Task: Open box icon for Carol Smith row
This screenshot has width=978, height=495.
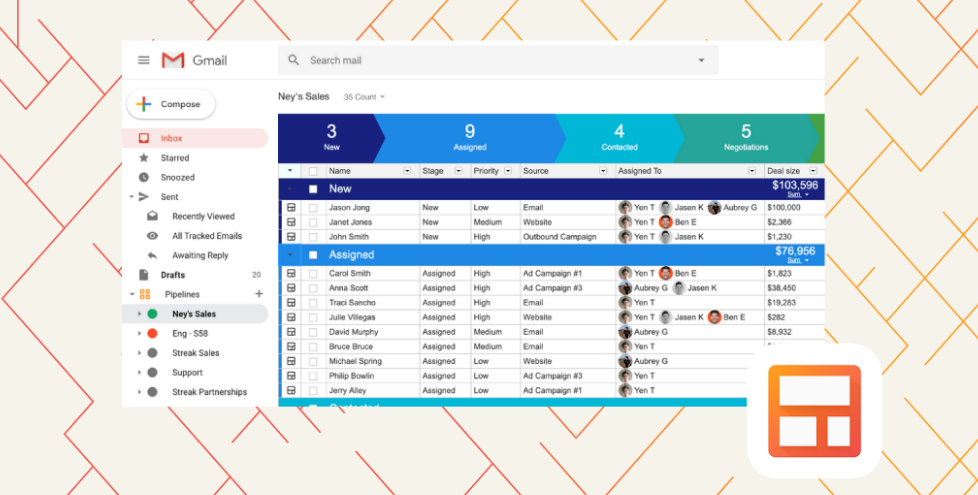Action: pos(291,273)
